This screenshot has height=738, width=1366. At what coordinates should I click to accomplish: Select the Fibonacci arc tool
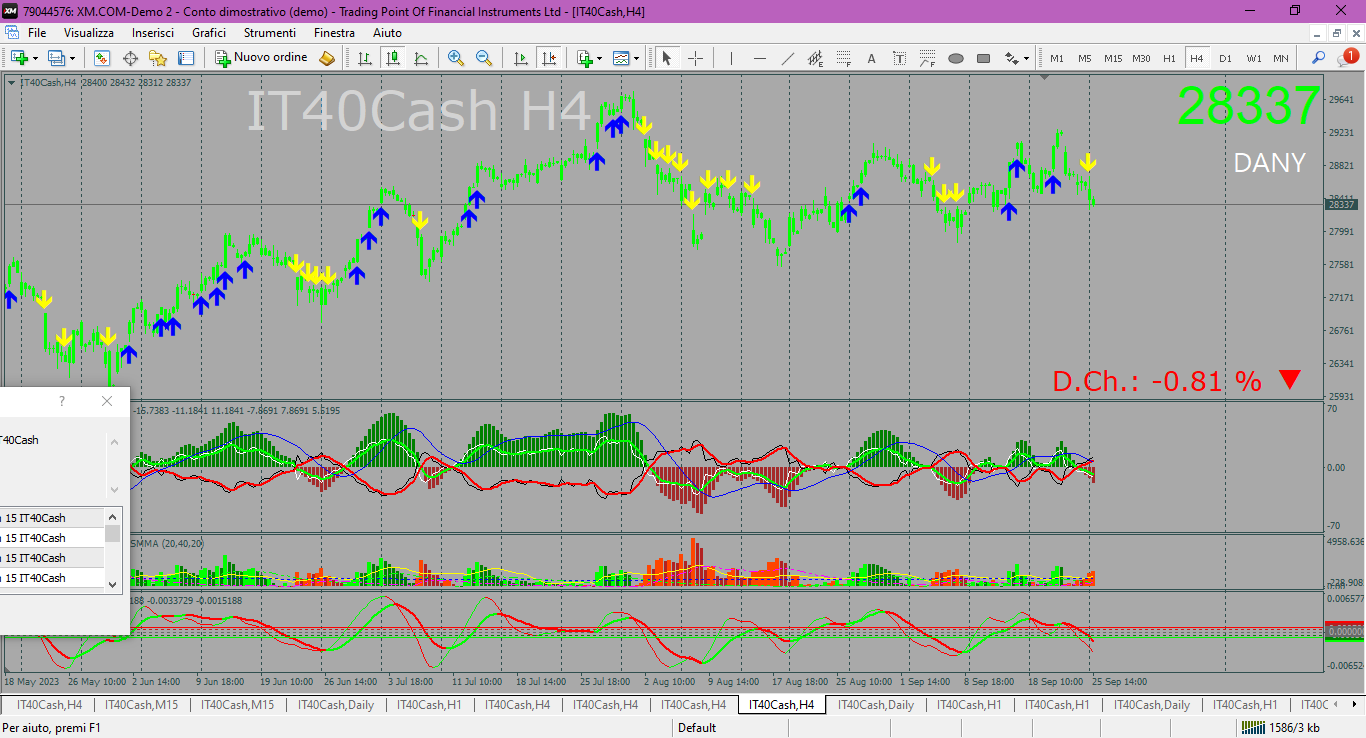pos(927,58)
